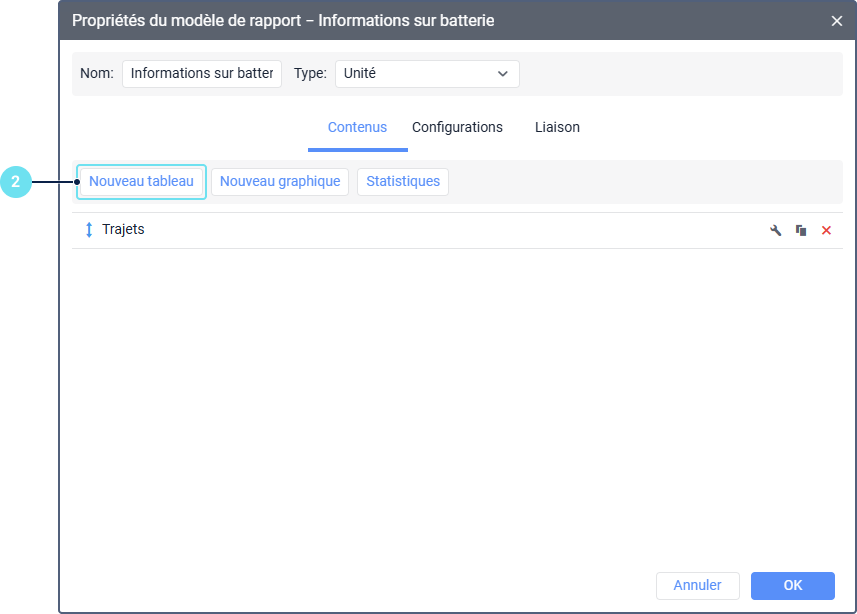The width and height of the screenshot is (857, 614).
Task: Delete the Trajets table with red X
Action: tap(826, 230)
